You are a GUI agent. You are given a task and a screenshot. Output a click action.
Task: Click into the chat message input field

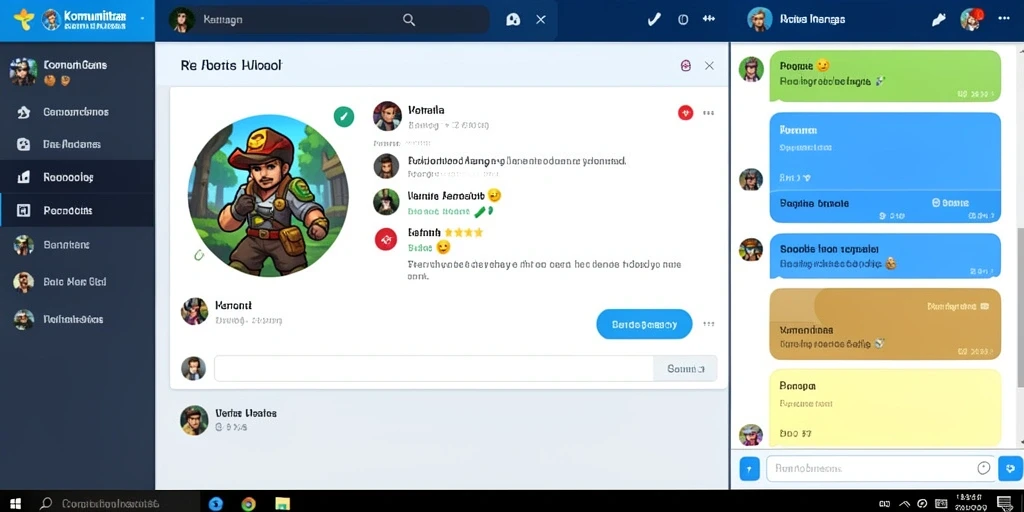coord(882,468)
